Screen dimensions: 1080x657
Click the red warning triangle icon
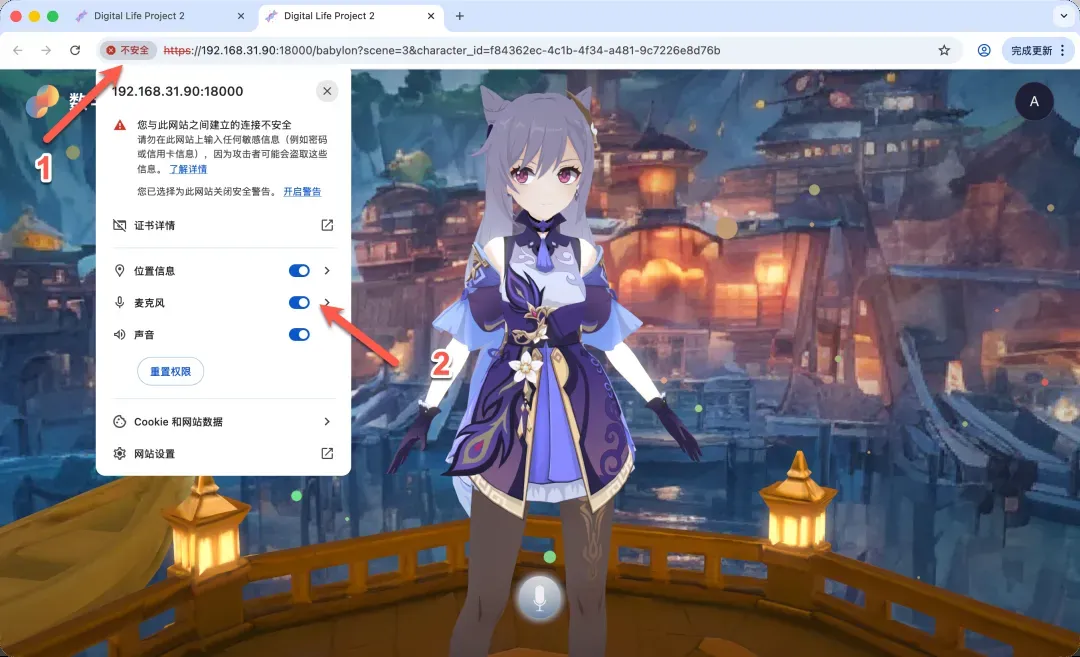(x=120, y=125)
